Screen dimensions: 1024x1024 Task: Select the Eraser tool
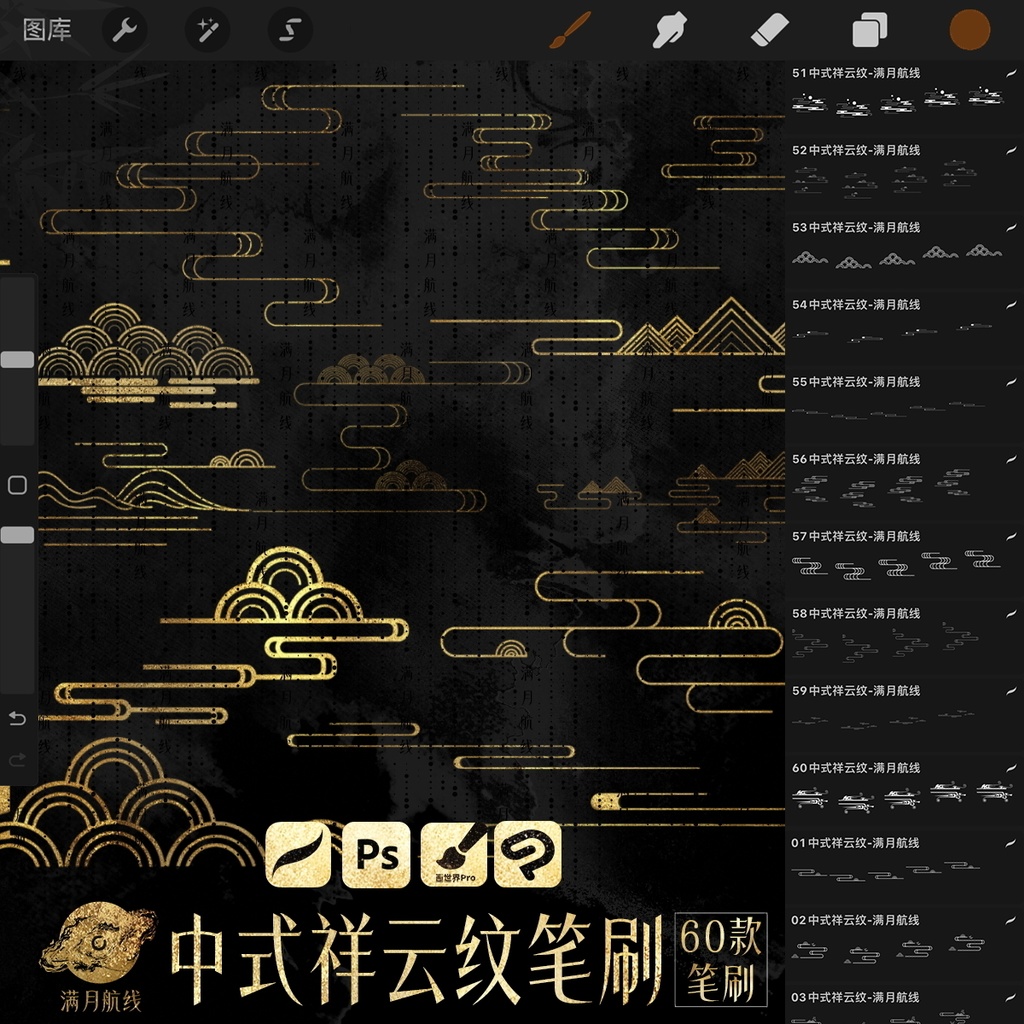pyautogui.click(x=768, y=29)
